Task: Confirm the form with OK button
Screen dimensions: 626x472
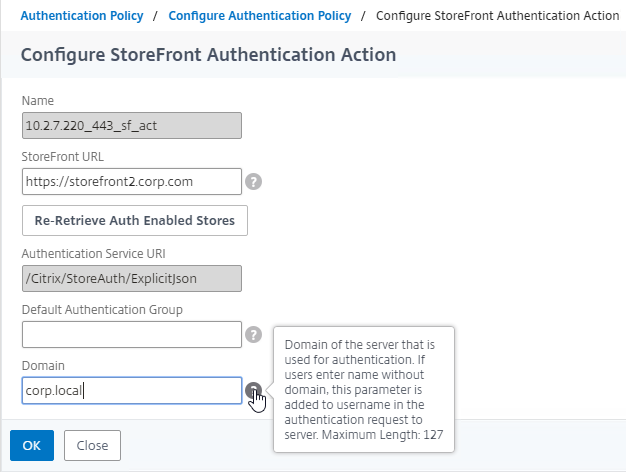Action: click(32, 445)
